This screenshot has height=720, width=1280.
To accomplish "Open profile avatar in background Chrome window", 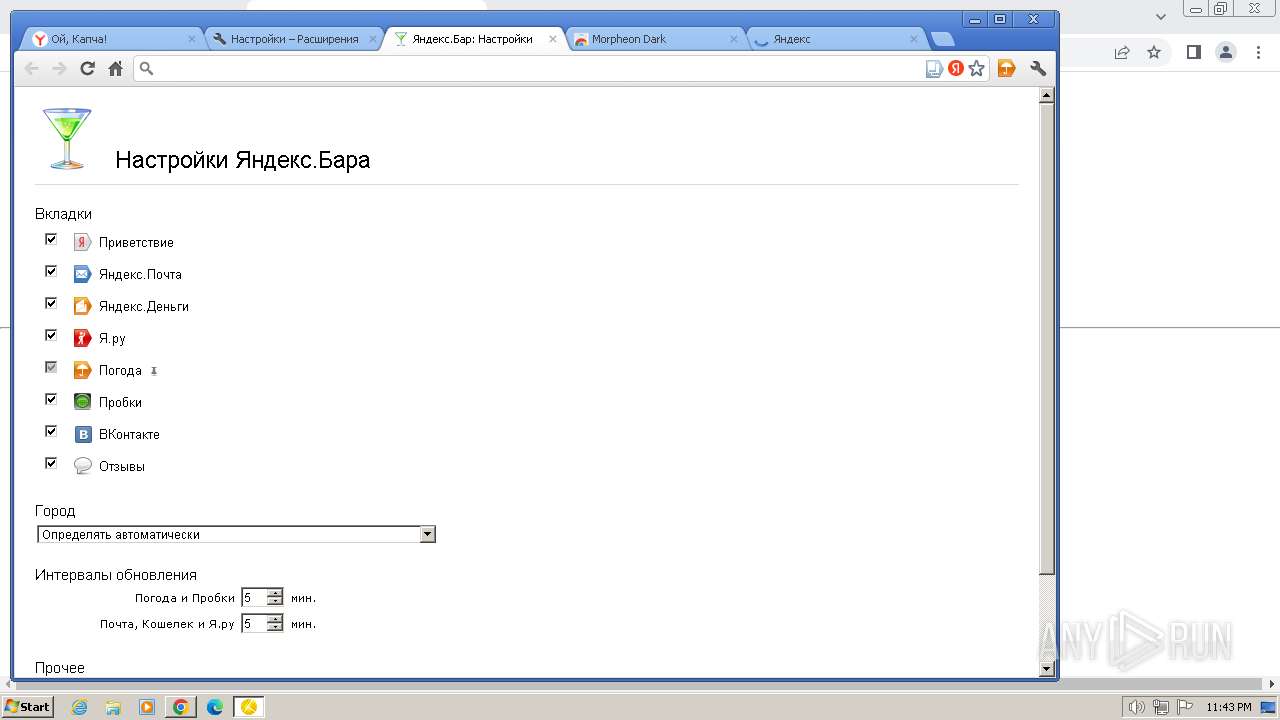I will point(1226,52).
